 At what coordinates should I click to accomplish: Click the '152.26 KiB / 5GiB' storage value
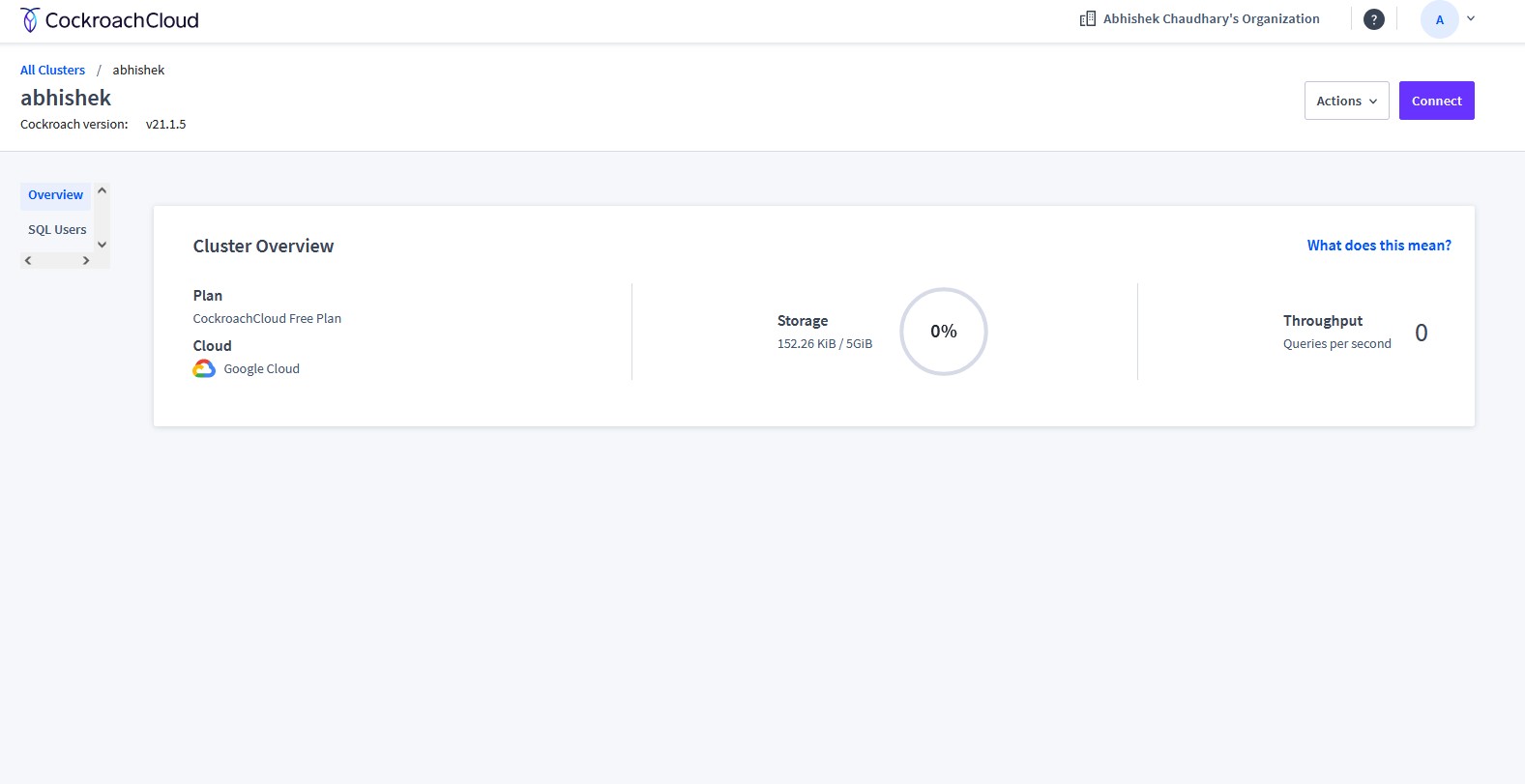point(825,343)
